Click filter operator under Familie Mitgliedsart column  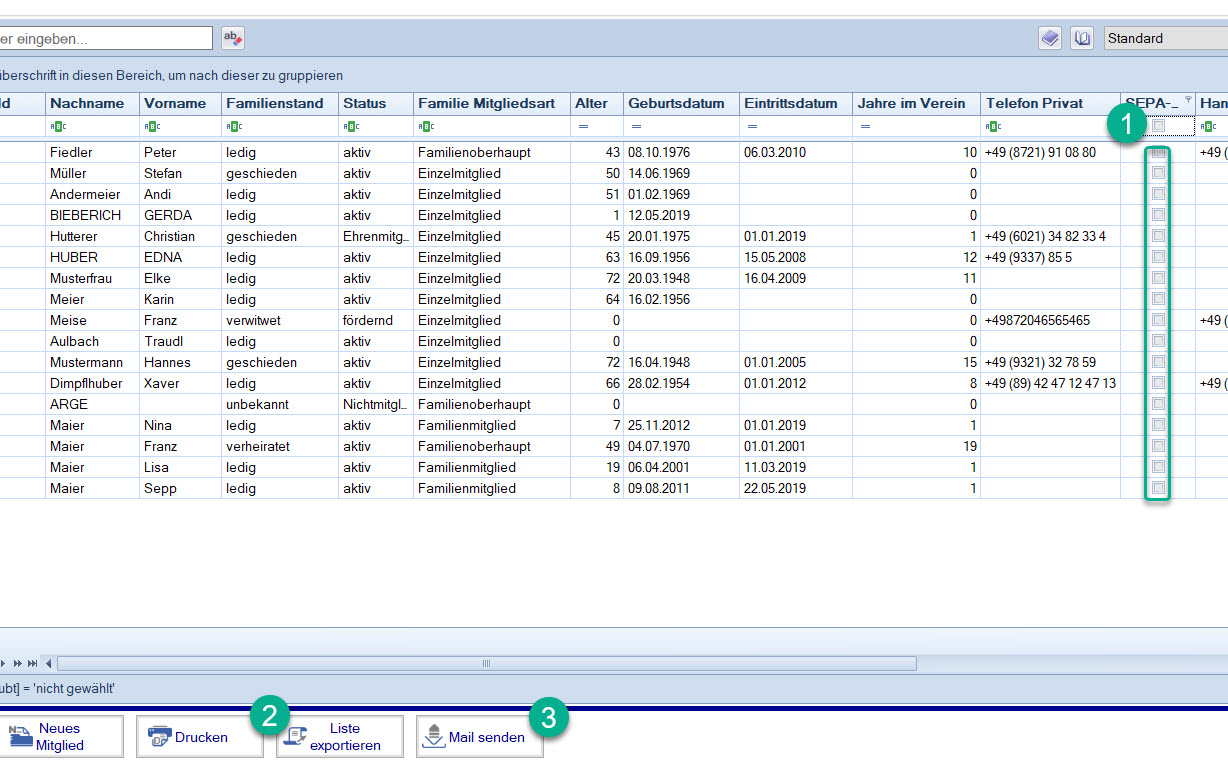pos(425,126)
